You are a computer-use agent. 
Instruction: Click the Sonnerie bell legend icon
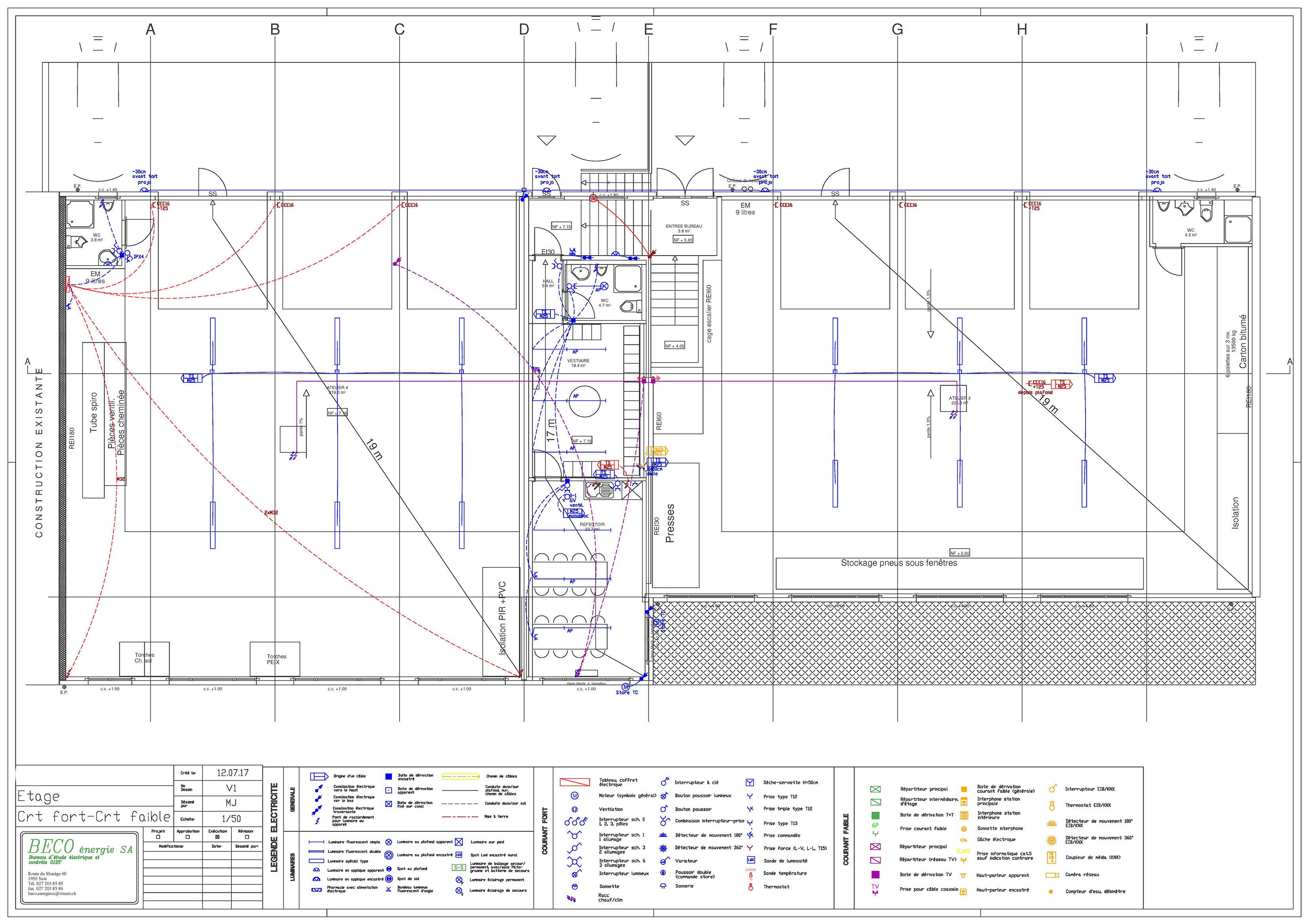663,886
